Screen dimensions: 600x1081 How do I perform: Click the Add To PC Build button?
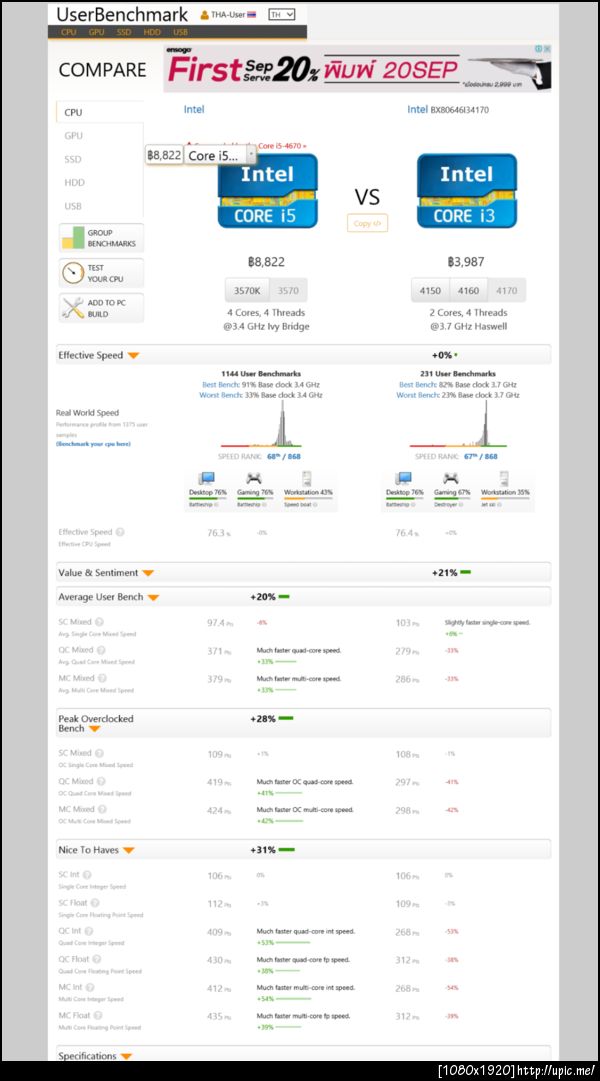coord(101,308)
